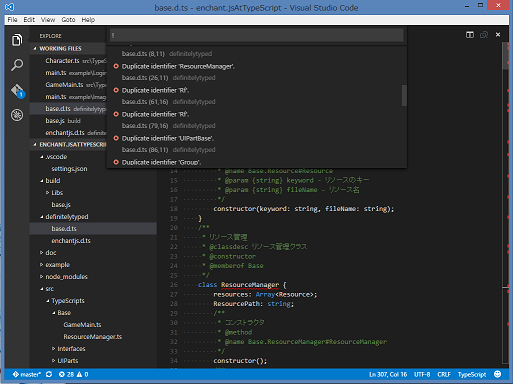
Task: Click the quick open input field
Action: tap(257, 35)
